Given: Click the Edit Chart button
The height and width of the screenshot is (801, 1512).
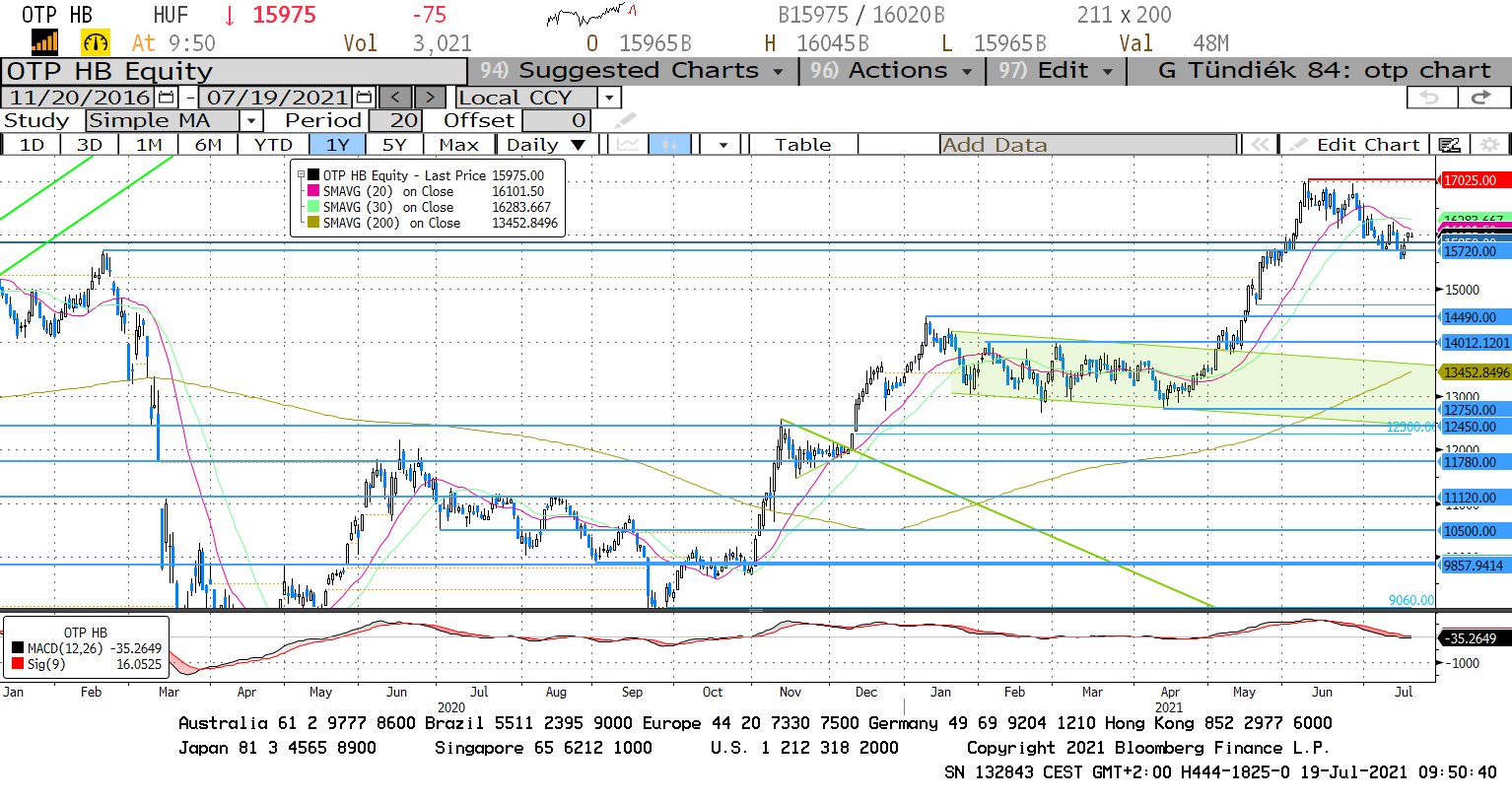Looking at the screenshot, I should point(1356,145).
